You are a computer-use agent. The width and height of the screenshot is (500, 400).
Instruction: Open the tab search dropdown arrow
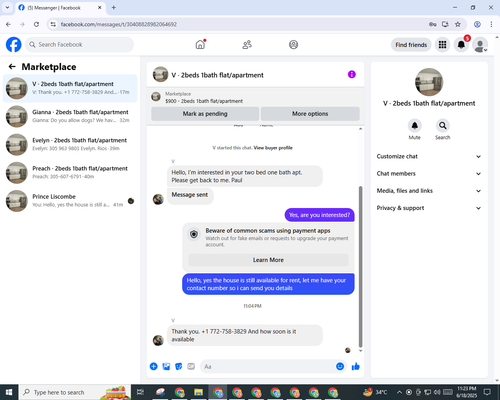(7, 7)
